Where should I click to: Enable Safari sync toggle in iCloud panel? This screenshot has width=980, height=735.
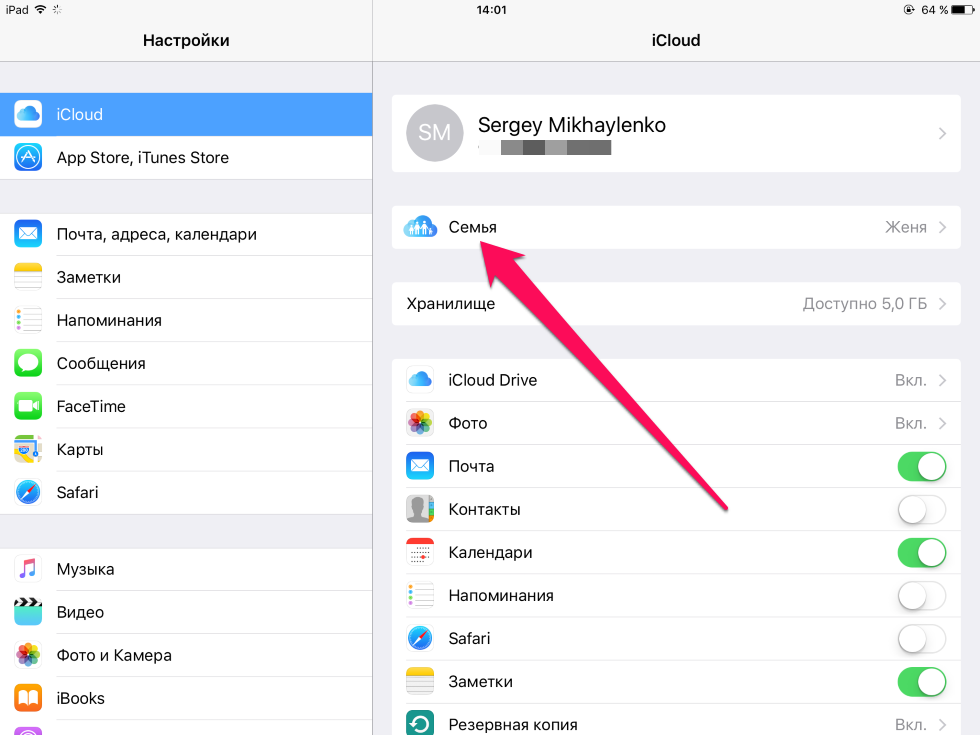pos(921,639)
